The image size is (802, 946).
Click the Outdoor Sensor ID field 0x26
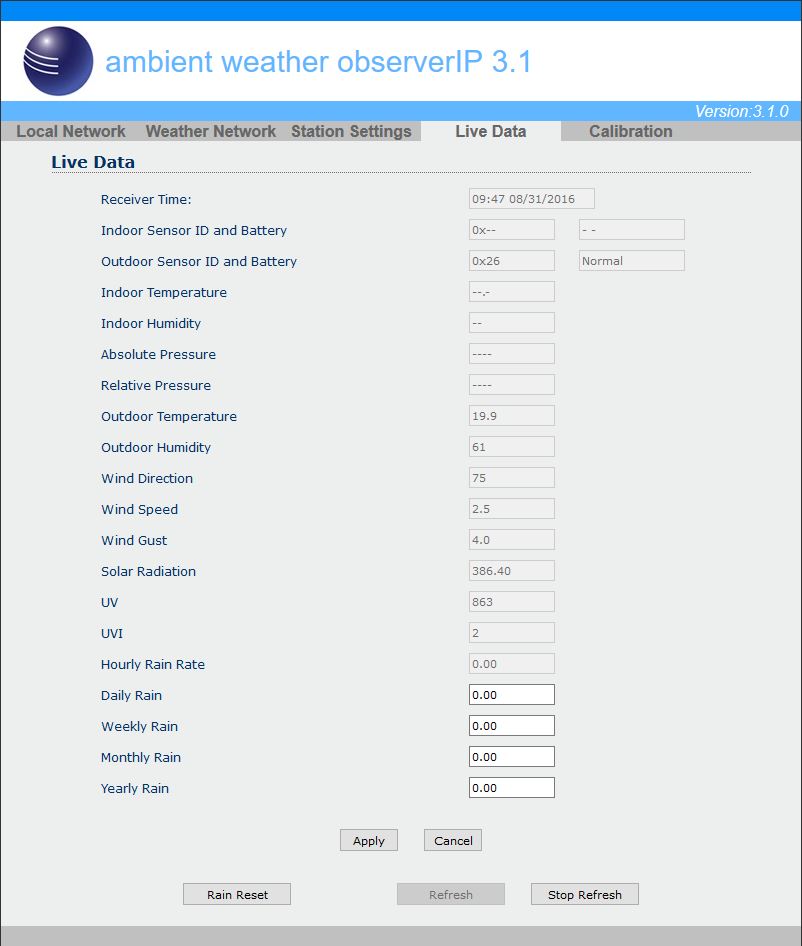point(512,261)
